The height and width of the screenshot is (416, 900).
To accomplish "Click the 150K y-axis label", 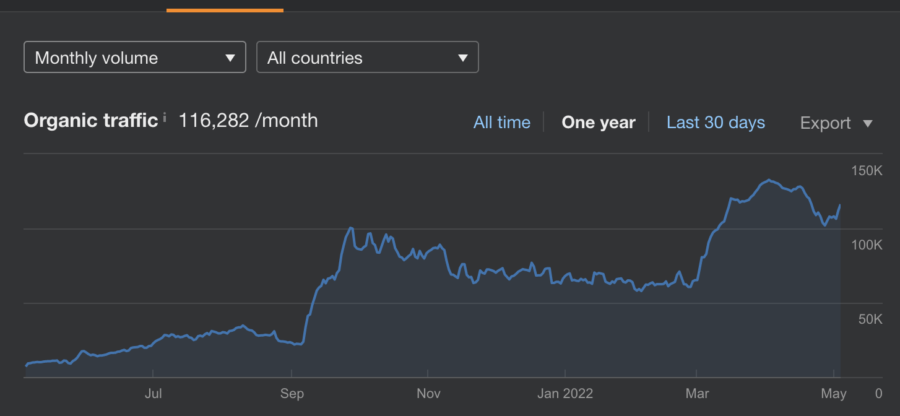I will pyautogui.click(x=866, y=171).
